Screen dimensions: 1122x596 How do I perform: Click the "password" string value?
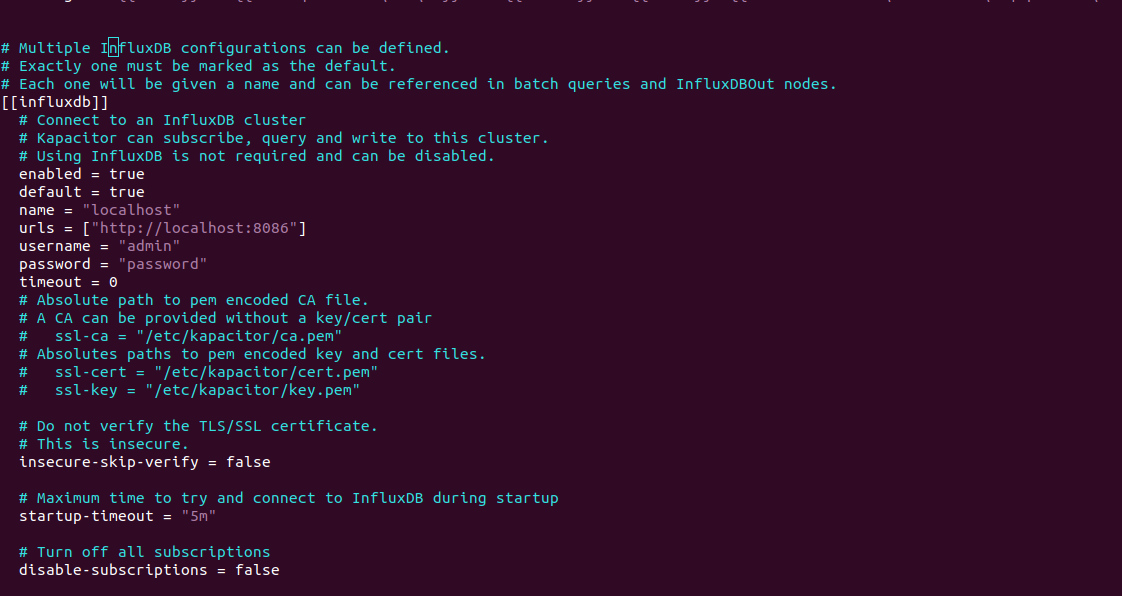coord(162,264)
